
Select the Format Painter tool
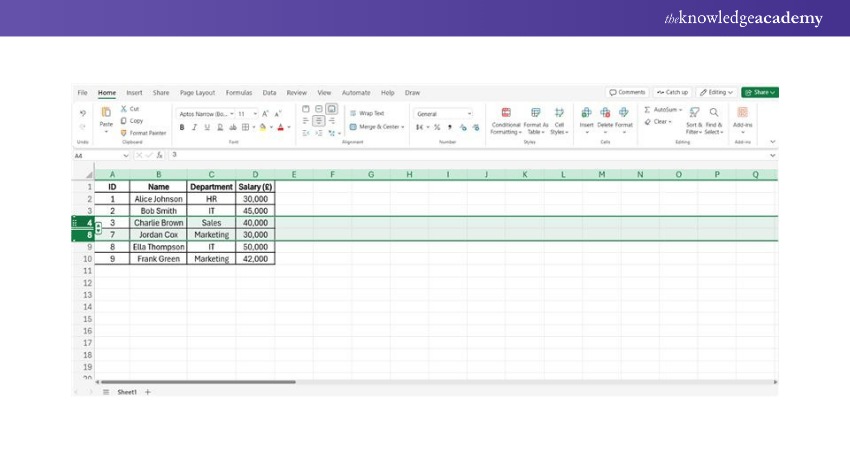[x=143, y=132]
